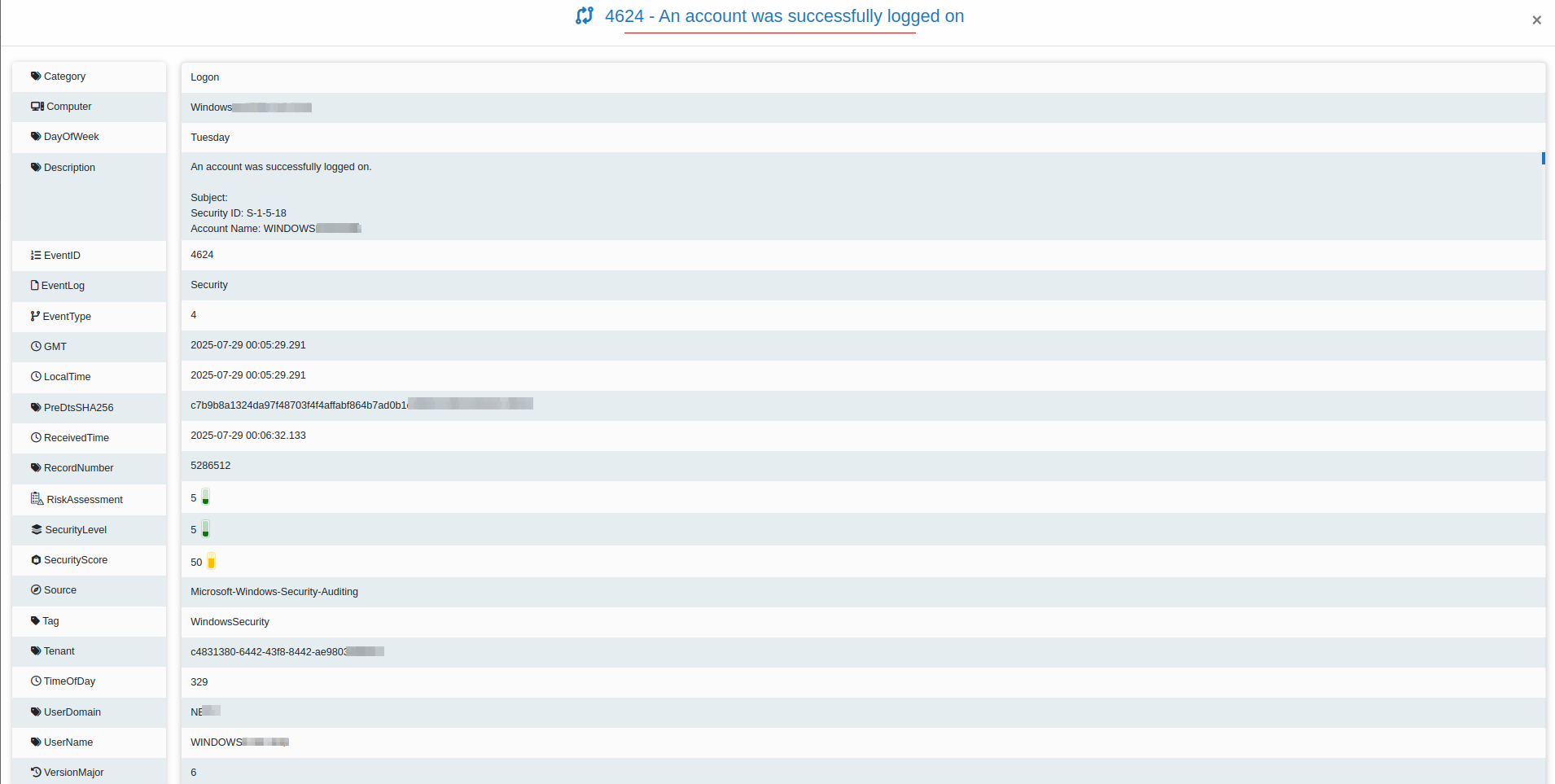Click the green SecurityLevel level indicator

point(205,530)
